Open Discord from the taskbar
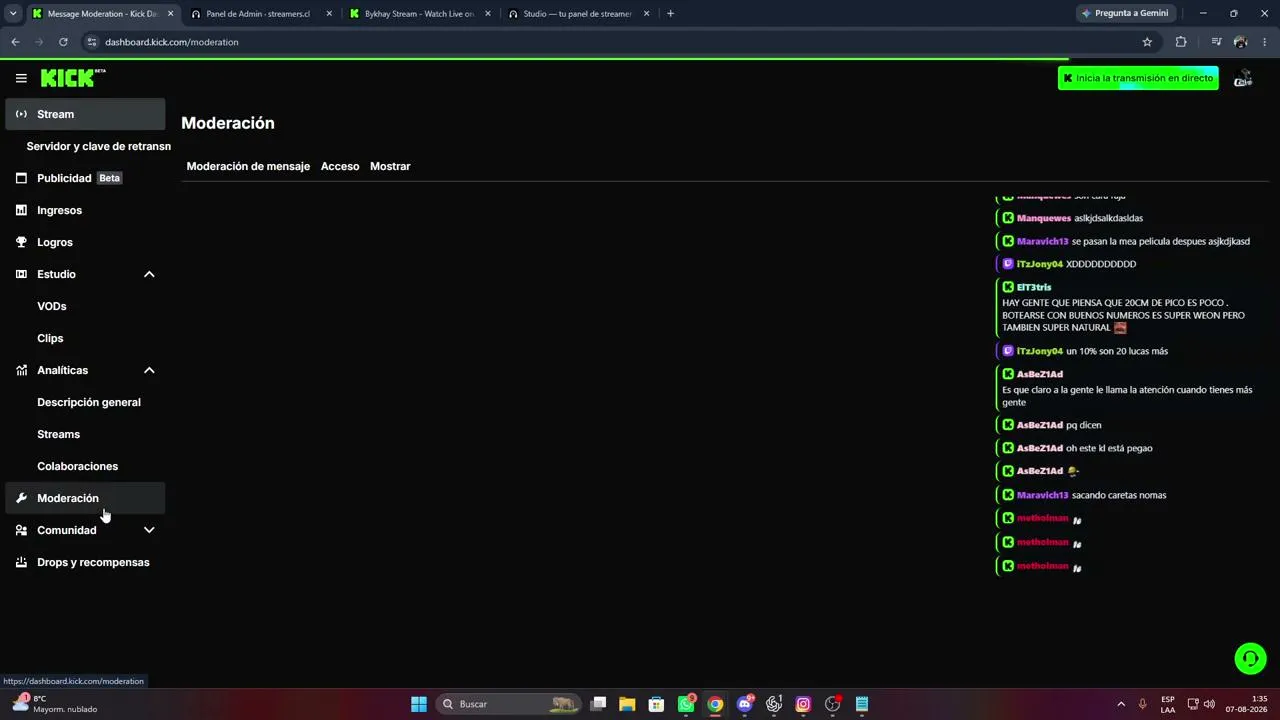The height and width of the screenshot is (720, 1280). [x=745, y=704]
